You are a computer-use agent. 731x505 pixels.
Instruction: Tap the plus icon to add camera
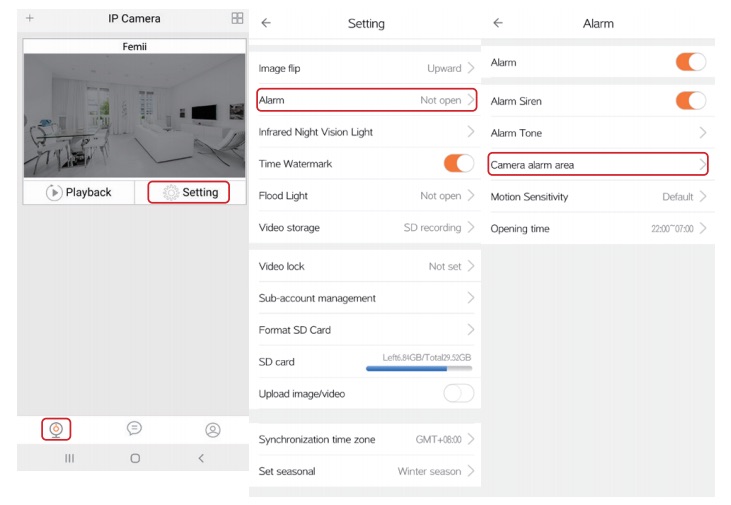tap(30, 18)
